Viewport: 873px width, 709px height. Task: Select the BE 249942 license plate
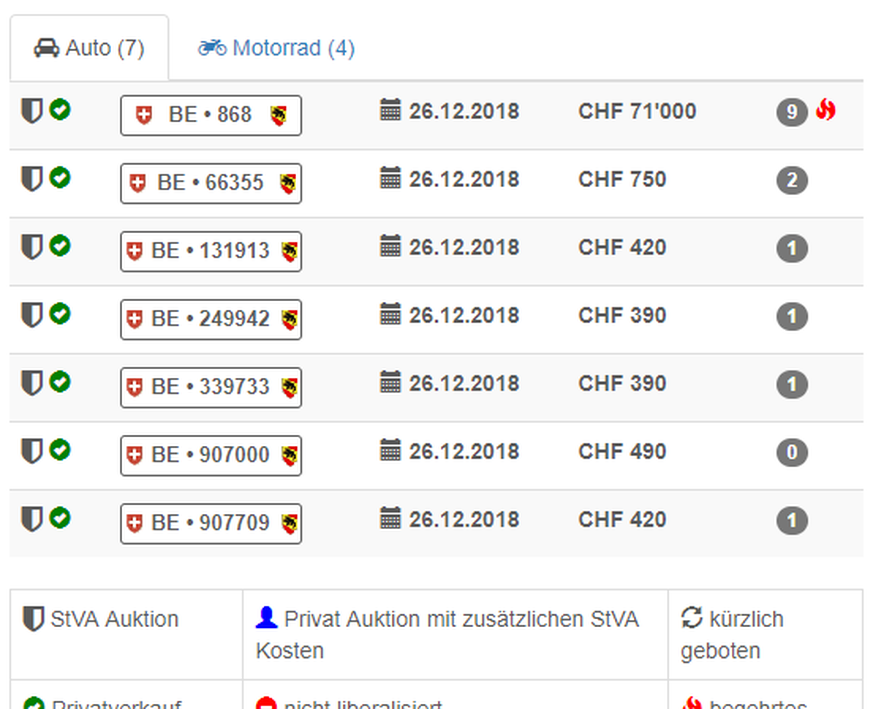210,319
